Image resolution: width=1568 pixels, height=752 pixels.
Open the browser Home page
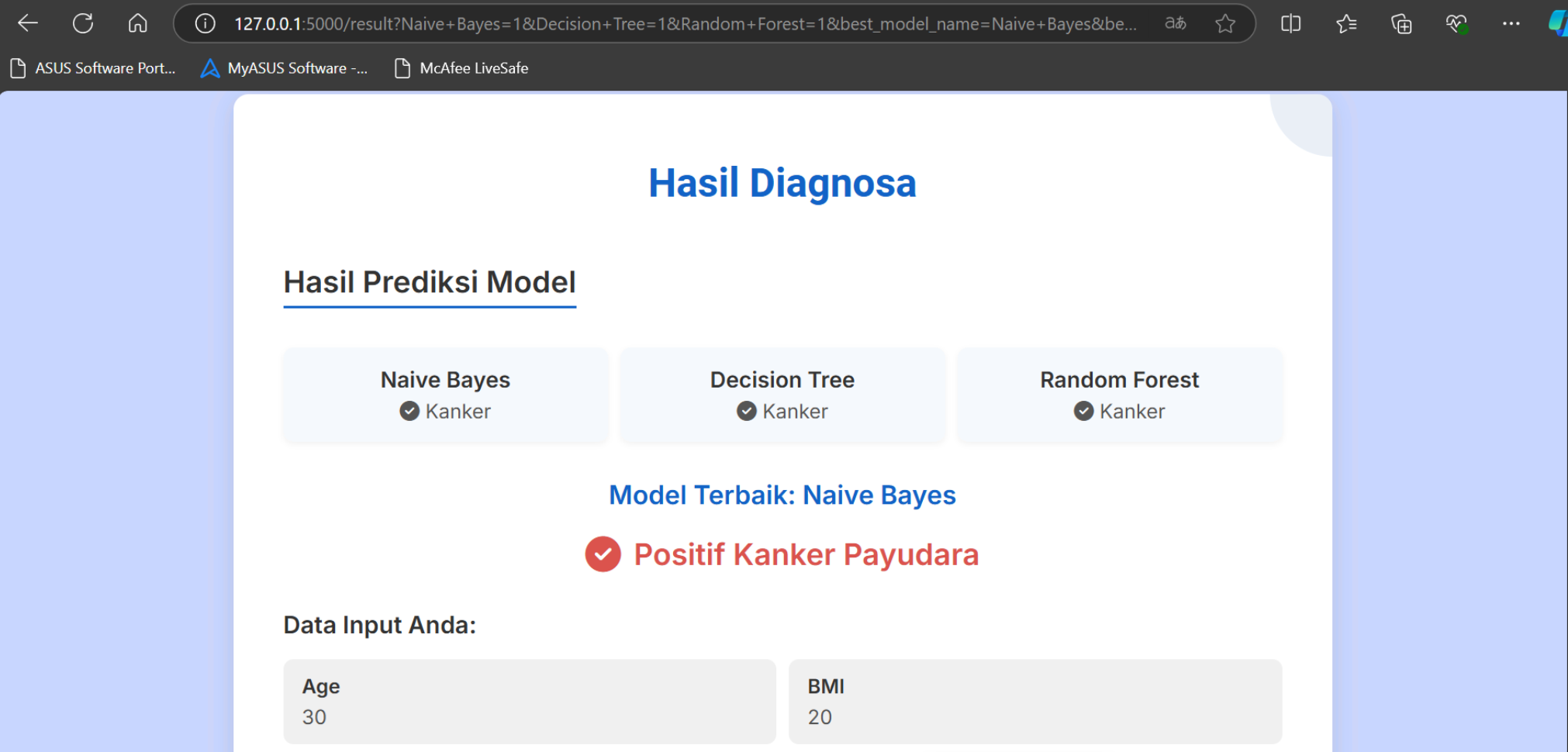click(x=137, y=23)
